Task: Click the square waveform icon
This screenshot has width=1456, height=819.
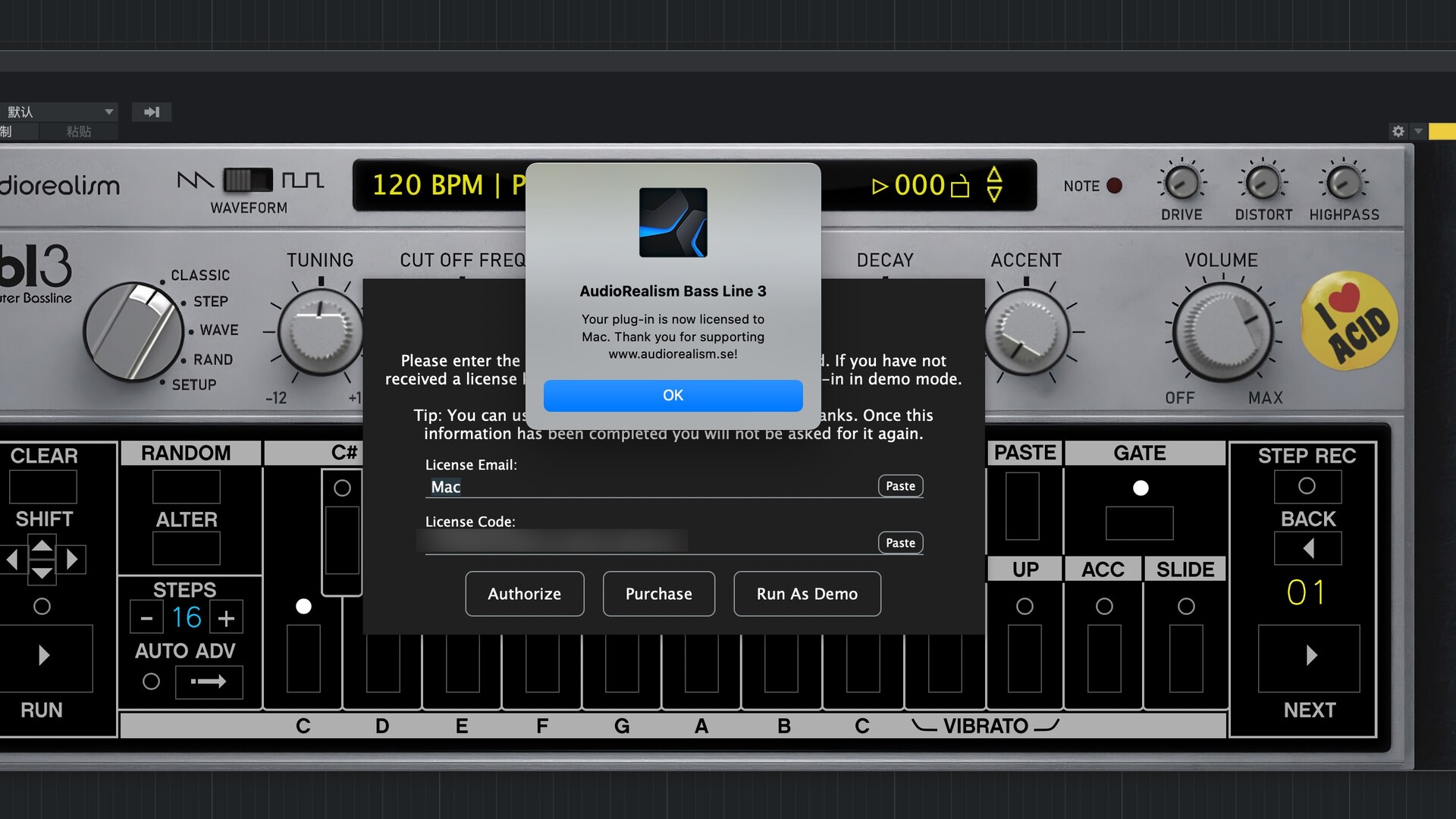Action: click(303, 180)
